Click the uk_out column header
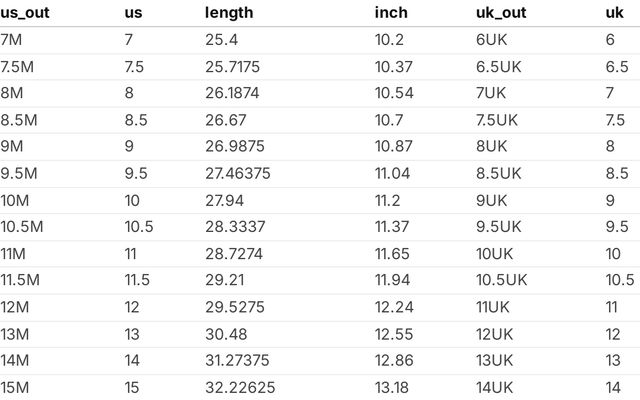Image resolution: width=640 pixels, height=400 pixels. click(502, 13)
